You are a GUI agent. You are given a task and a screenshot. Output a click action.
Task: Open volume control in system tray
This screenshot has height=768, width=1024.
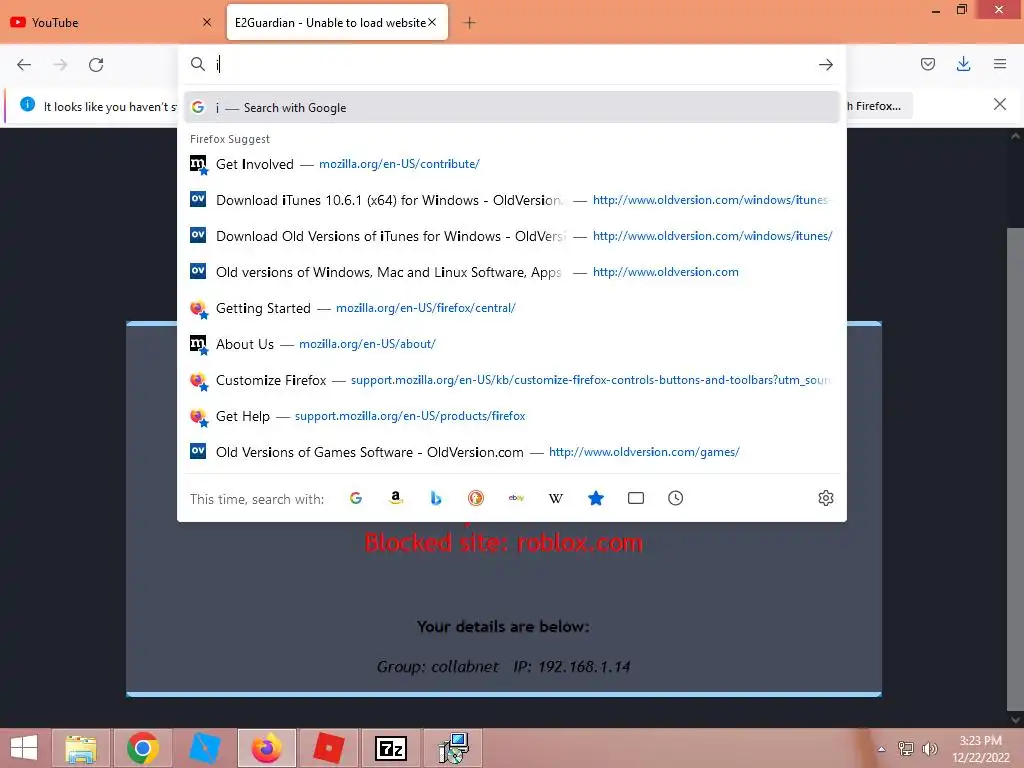point(929,749)
